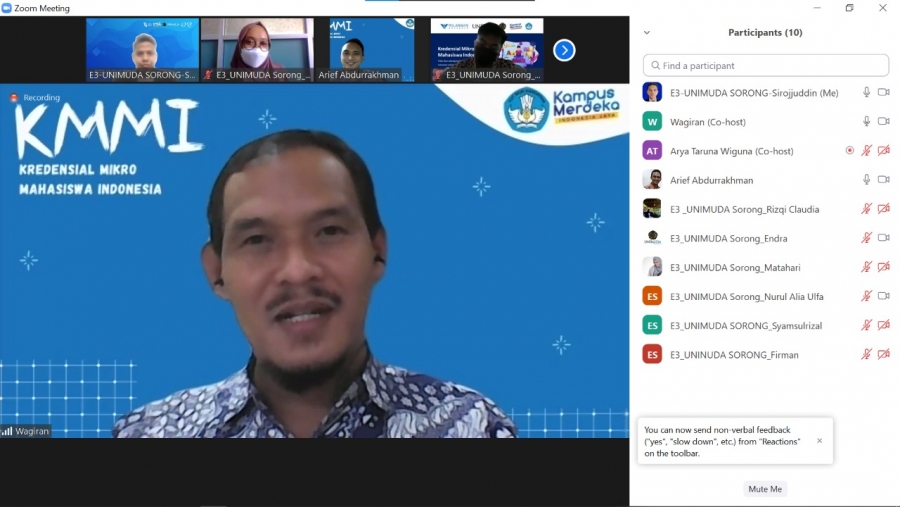Screen dimensions: 900x507
Task: Minimize the Zoom Meeting window
Action: (817, 7)
